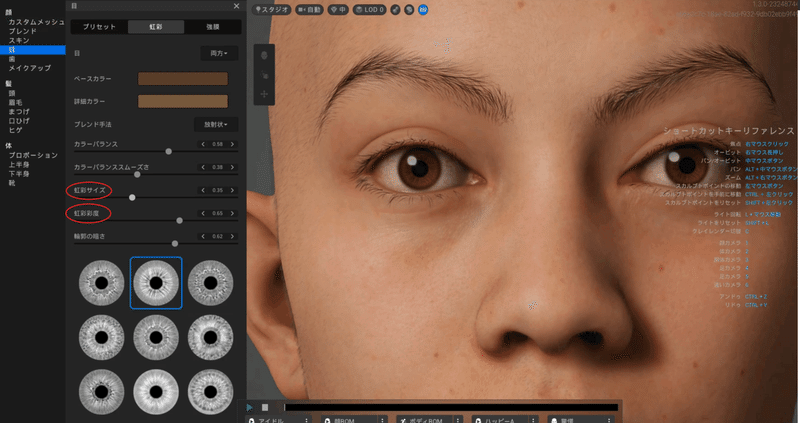
Task: Open 口ひげ under the hair section
Action: (19, 121)
